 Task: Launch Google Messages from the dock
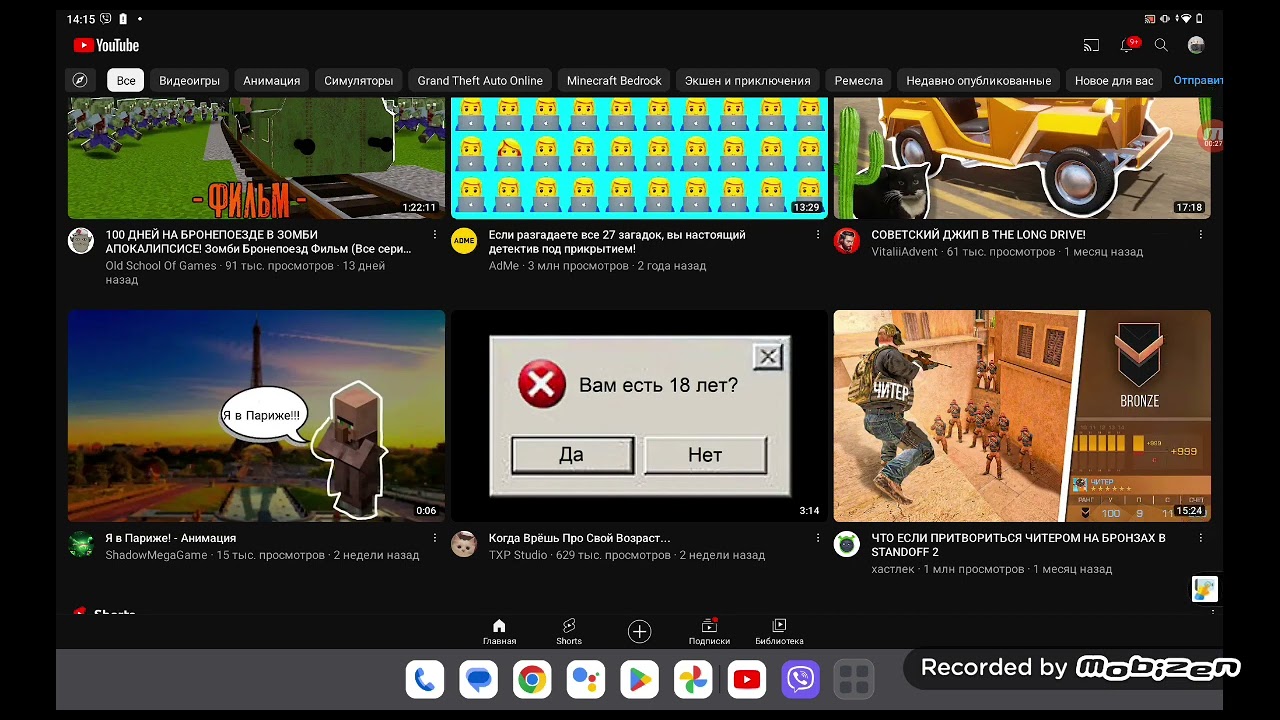[479, 680]
